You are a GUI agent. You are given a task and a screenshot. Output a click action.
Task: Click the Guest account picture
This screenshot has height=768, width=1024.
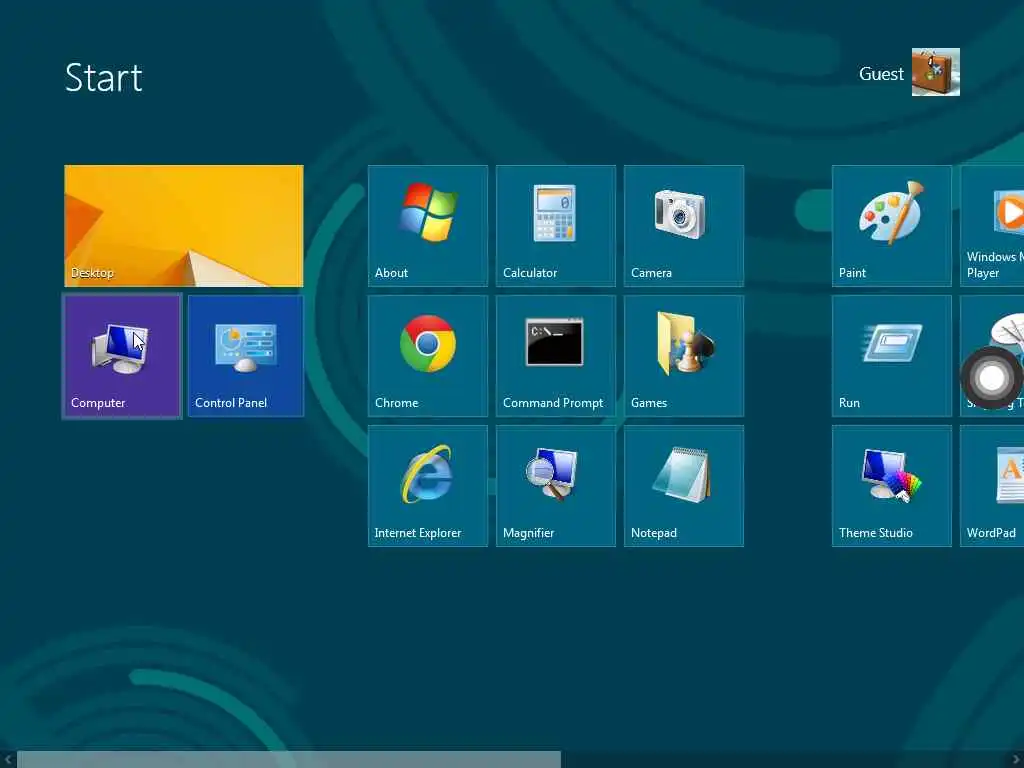936,72
